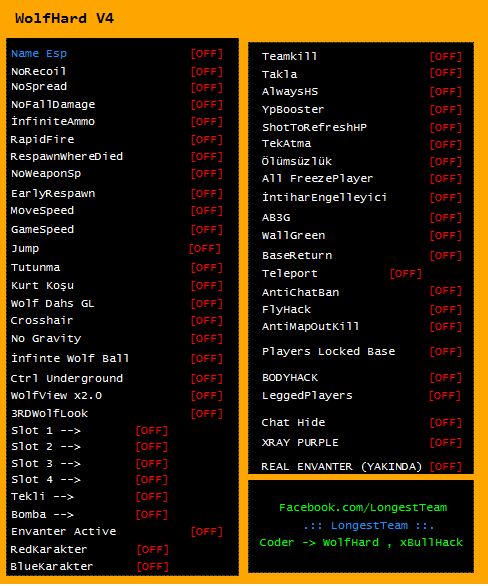Select the Envanter Active entry

pos(64,531)
